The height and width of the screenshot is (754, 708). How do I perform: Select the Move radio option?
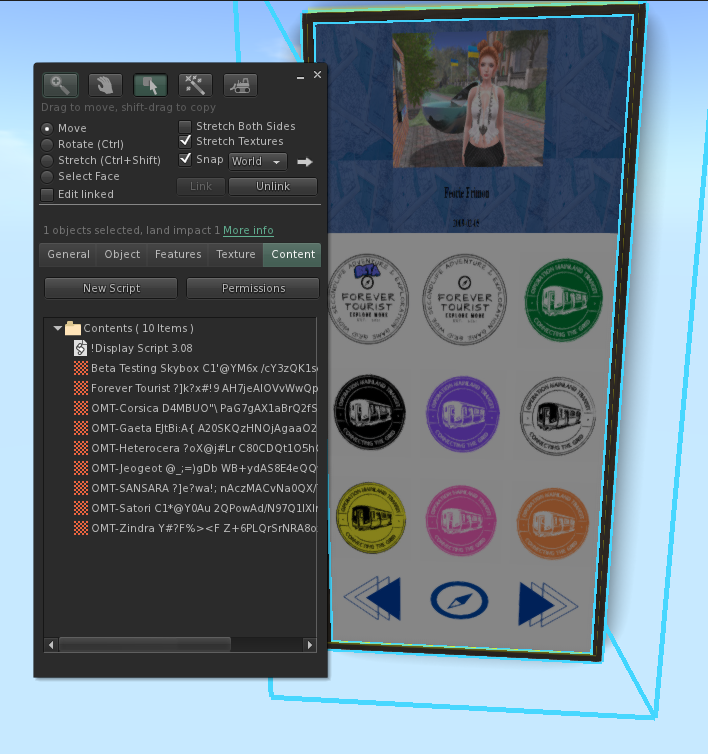pos(47,128)
